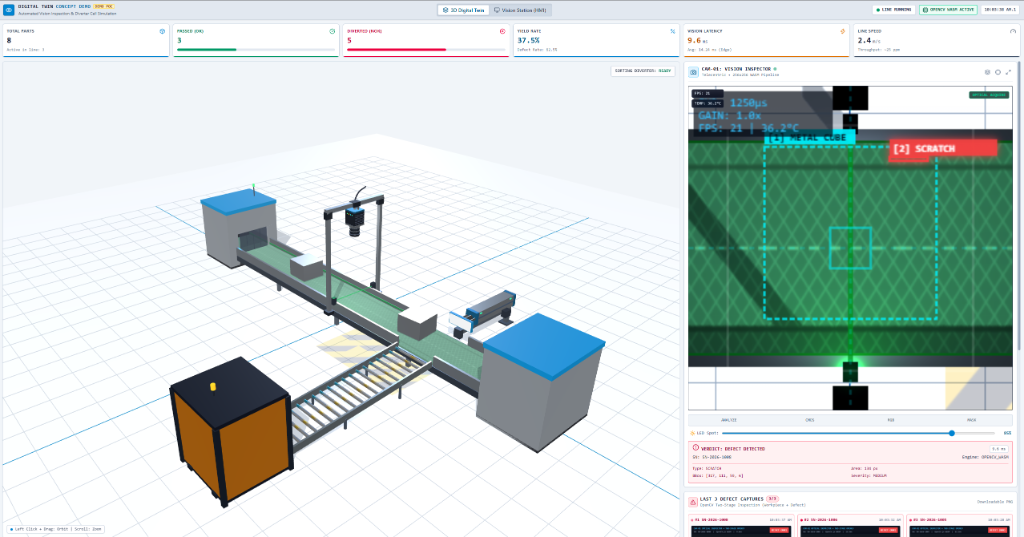This screenshot has width=1024, height=537.
Task: Click the Diverted (NOK) card icon
Action: point(502,31)
